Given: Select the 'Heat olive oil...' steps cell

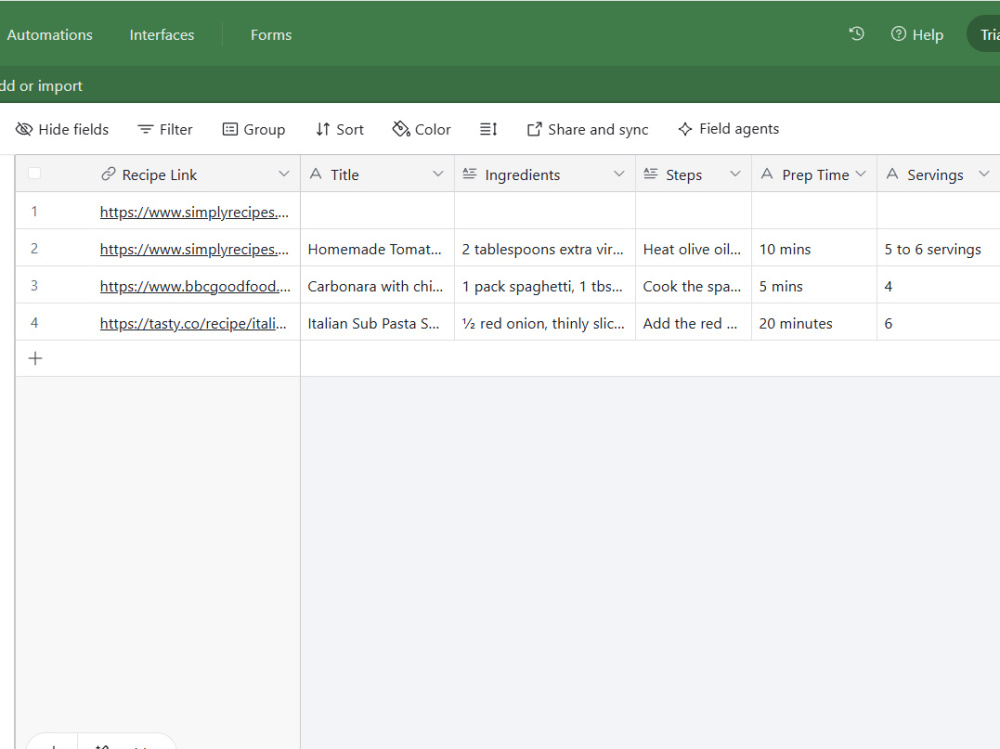Looking at the screenshot, I should coord(693,249).
